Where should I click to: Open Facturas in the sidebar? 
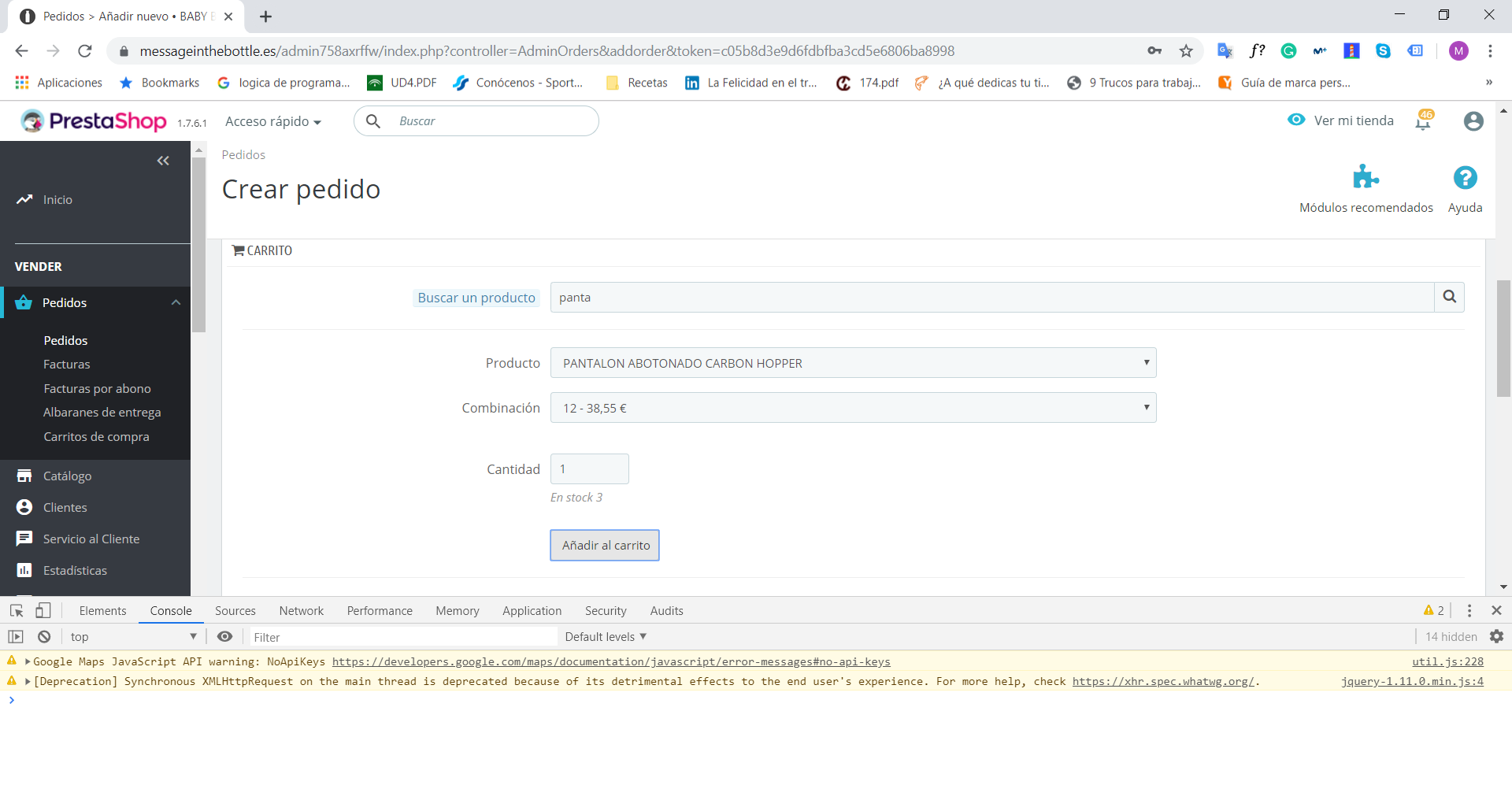point(67,365)
